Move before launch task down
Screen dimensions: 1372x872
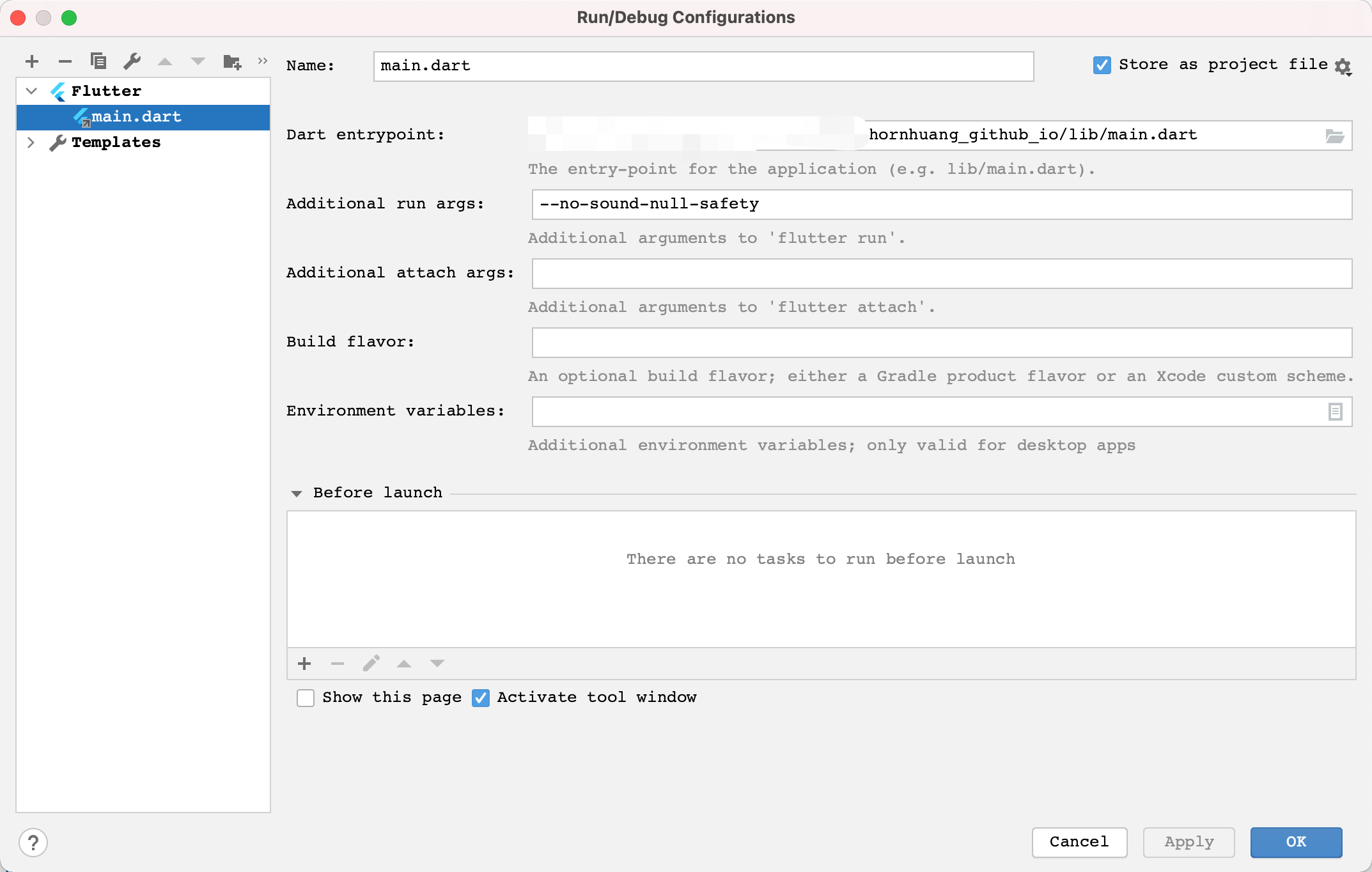(437, 664)
